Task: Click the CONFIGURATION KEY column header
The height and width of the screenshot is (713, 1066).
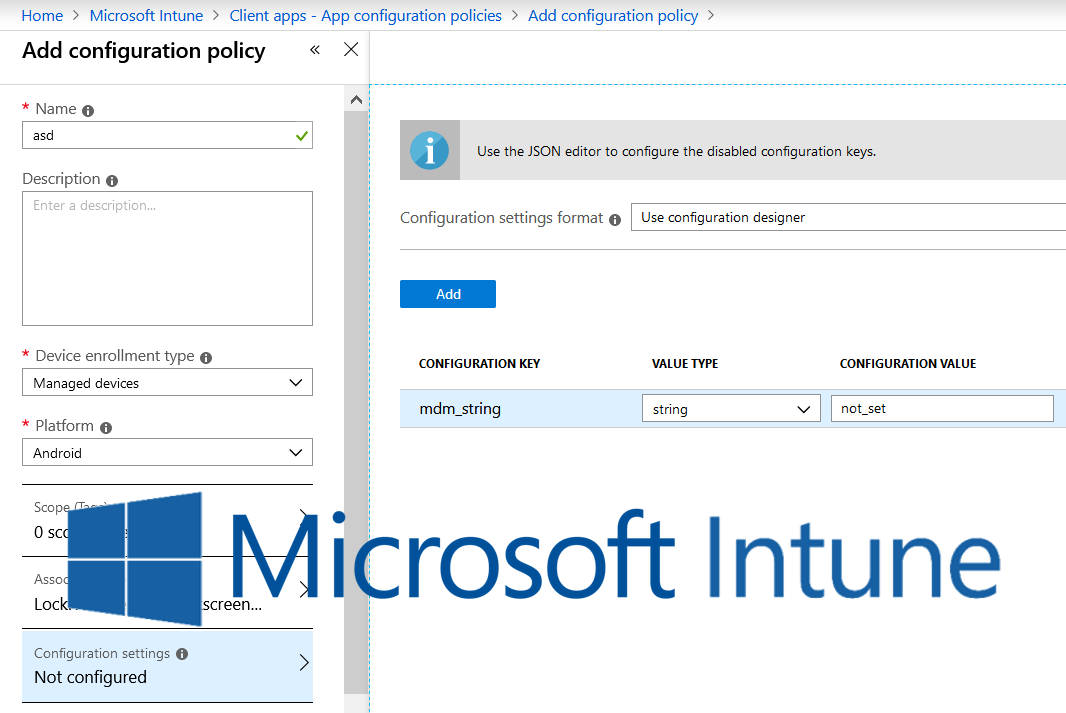Action: click(479, 364)
